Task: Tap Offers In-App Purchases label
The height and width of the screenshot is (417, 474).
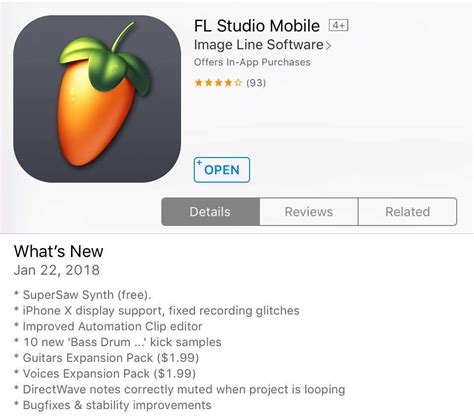Action: [252, 62]
